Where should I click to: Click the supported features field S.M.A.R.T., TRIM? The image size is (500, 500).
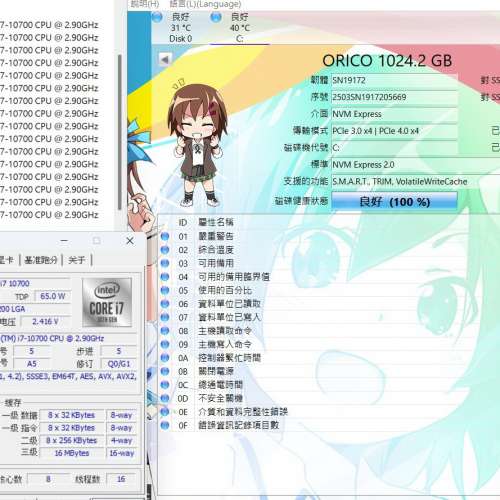[x=416, y=182]
